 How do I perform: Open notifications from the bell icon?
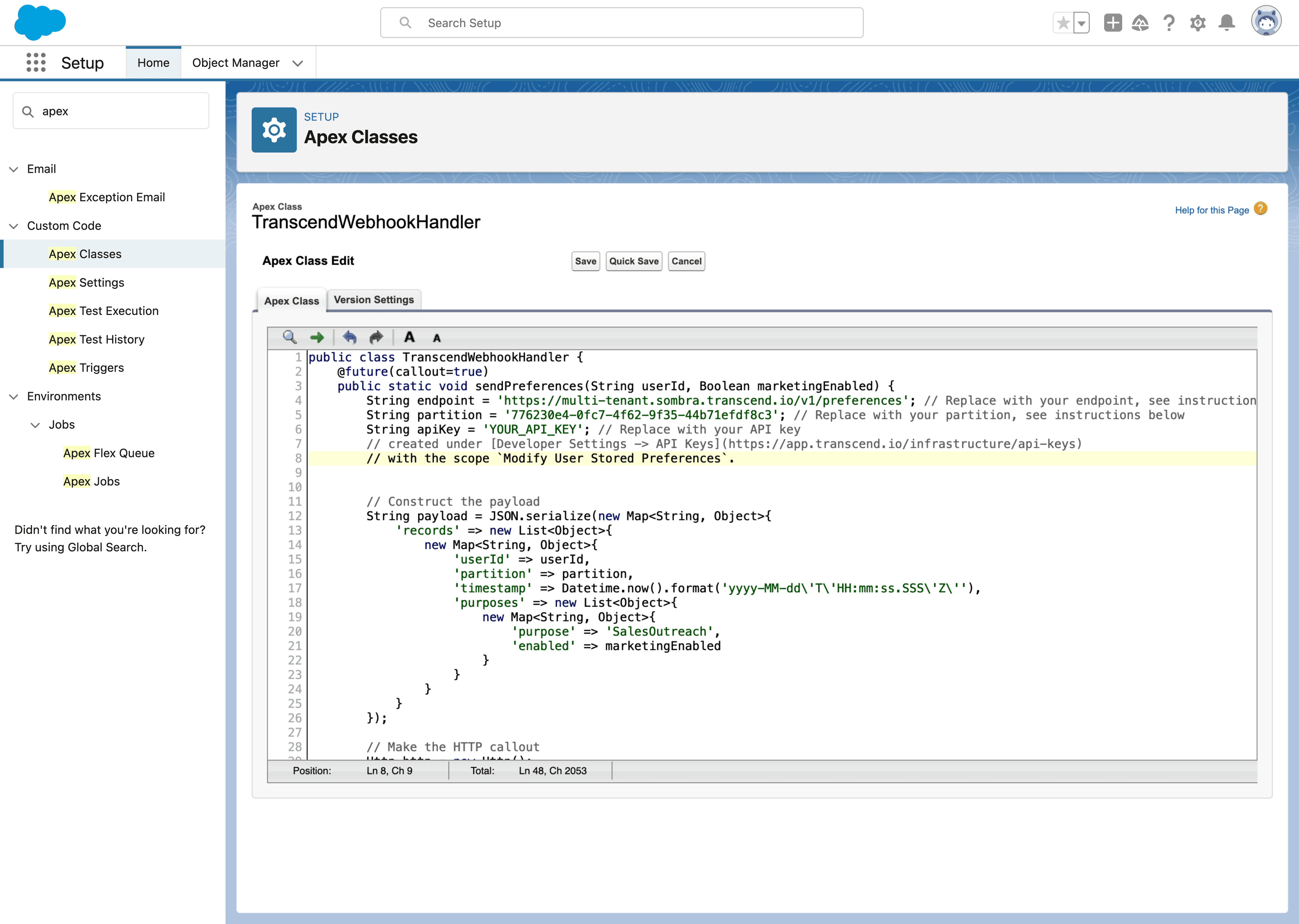(x=1226, y=23)
